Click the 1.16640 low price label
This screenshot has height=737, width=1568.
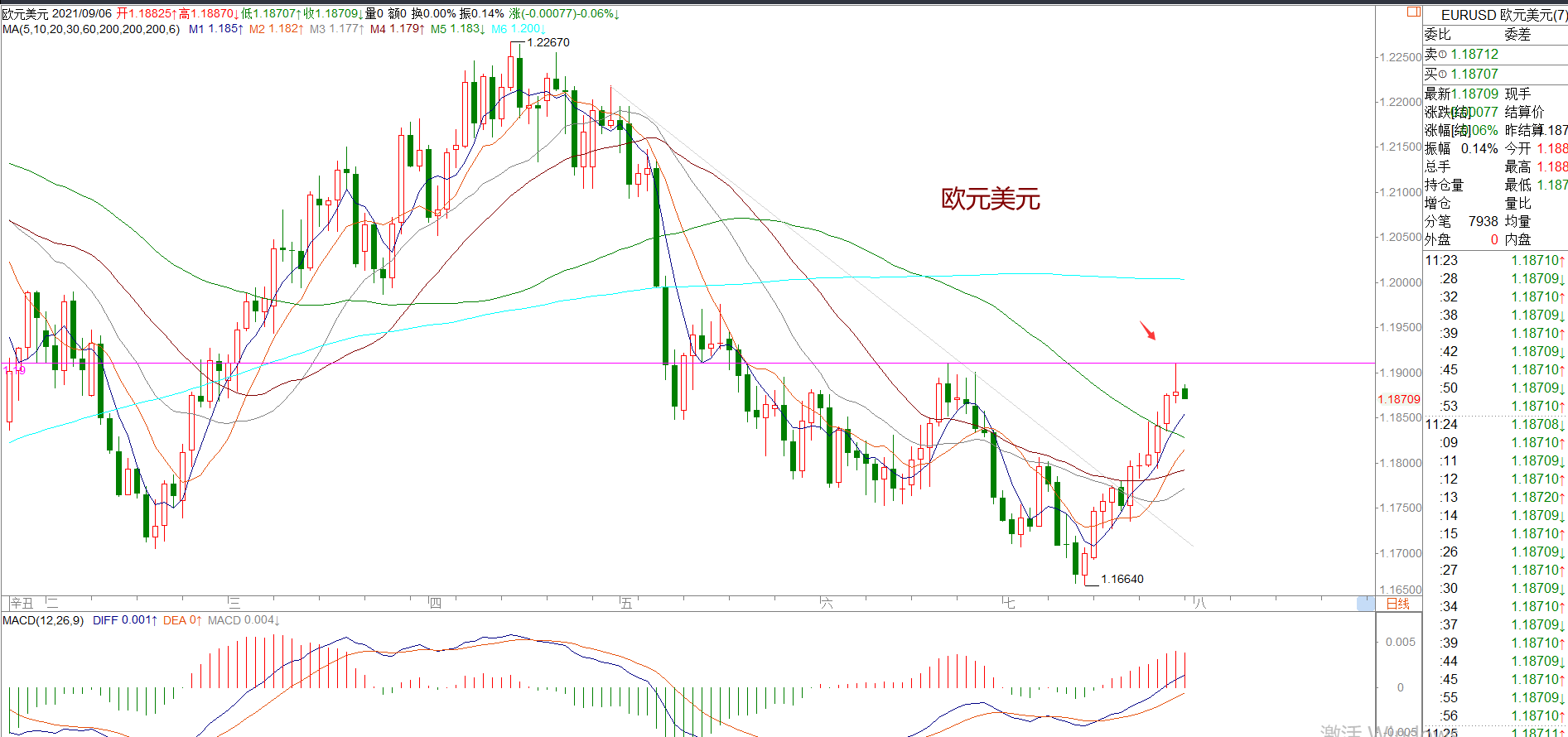pos(1122,579)
